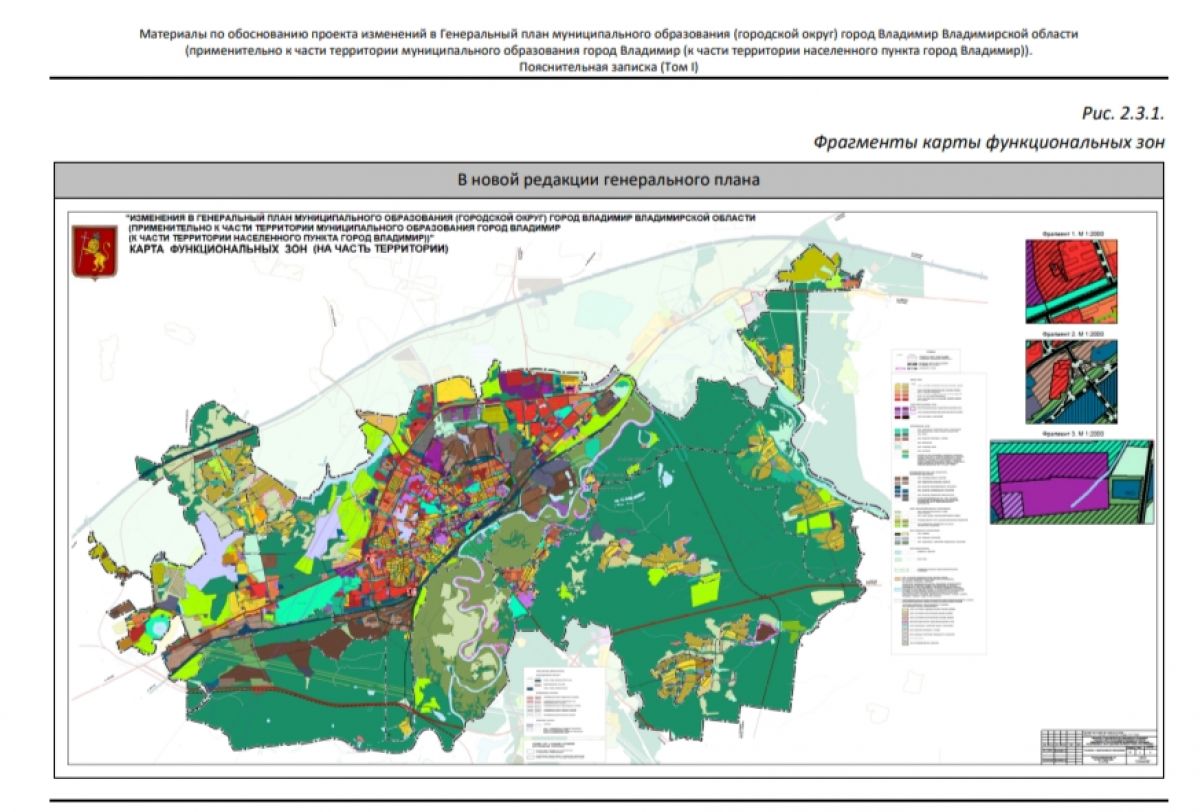Viewport: 1200px width, 812px height.
Task: Click header 'В новой редакции генерального плана'
Action: click(609, 180)
